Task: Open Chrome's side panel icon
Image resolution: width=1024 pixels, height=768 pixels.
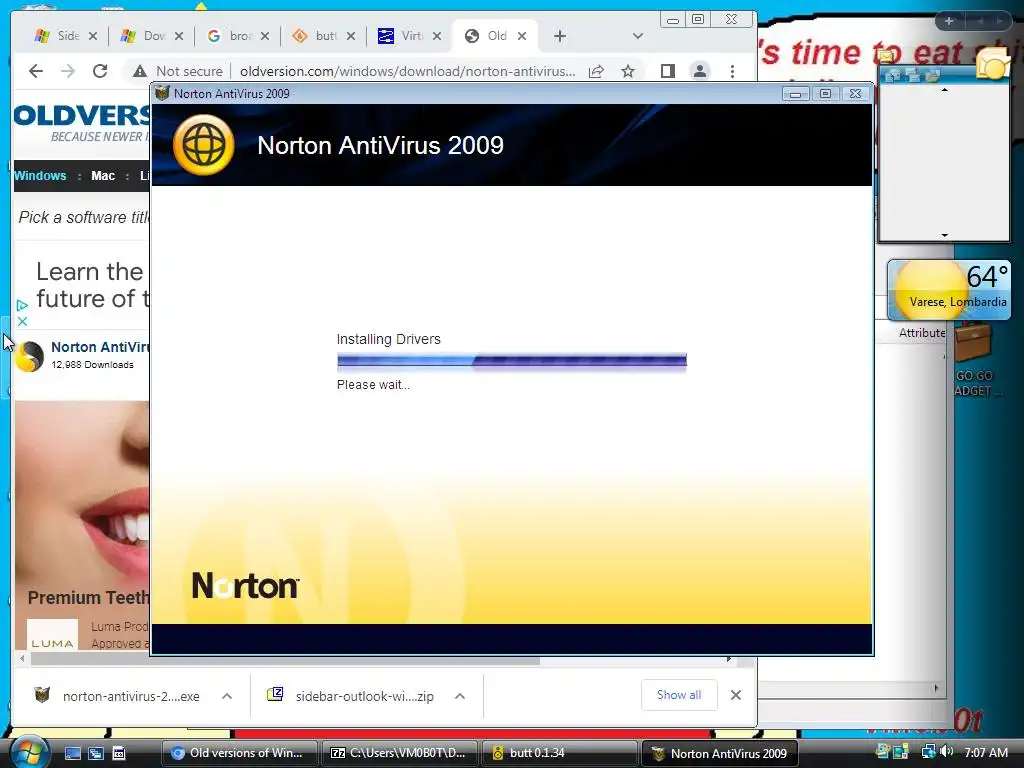Action: [667, 71]
